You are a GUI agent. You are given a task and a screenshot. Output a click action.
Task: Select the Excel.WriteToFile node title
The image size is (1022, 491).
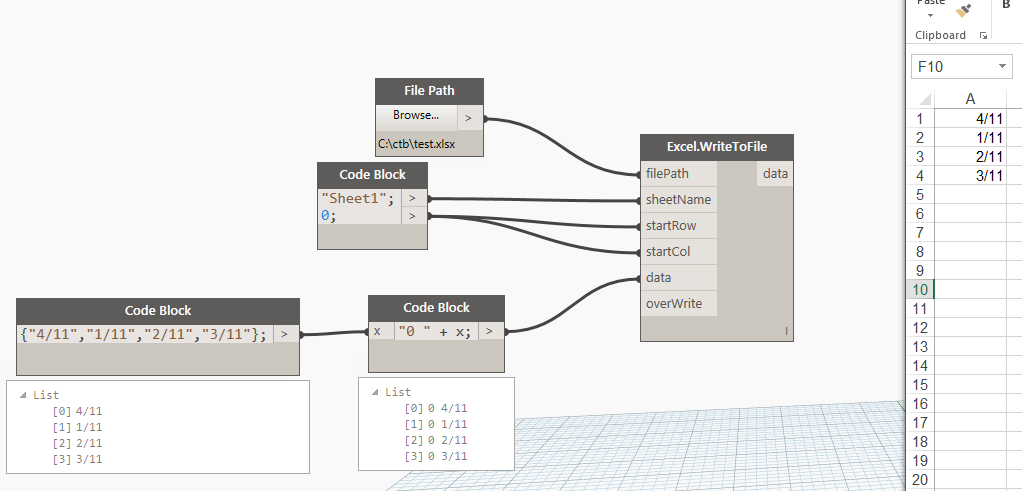pos(717,147)
